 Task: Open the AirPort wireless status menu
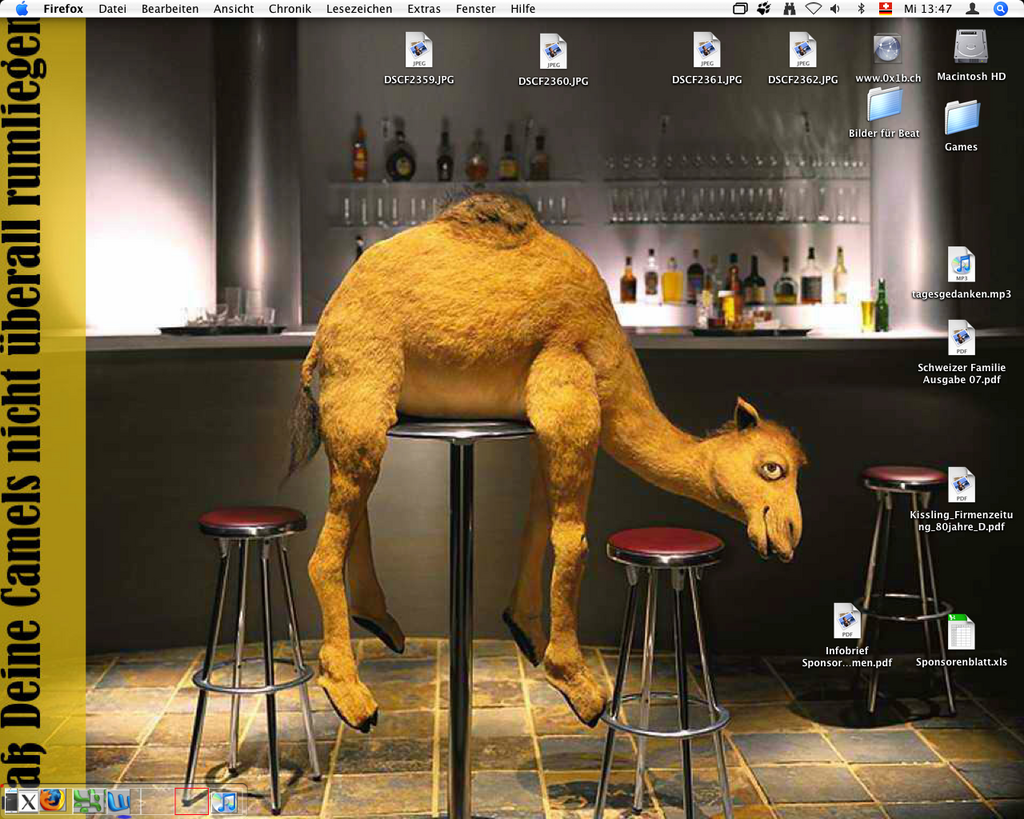813,8
